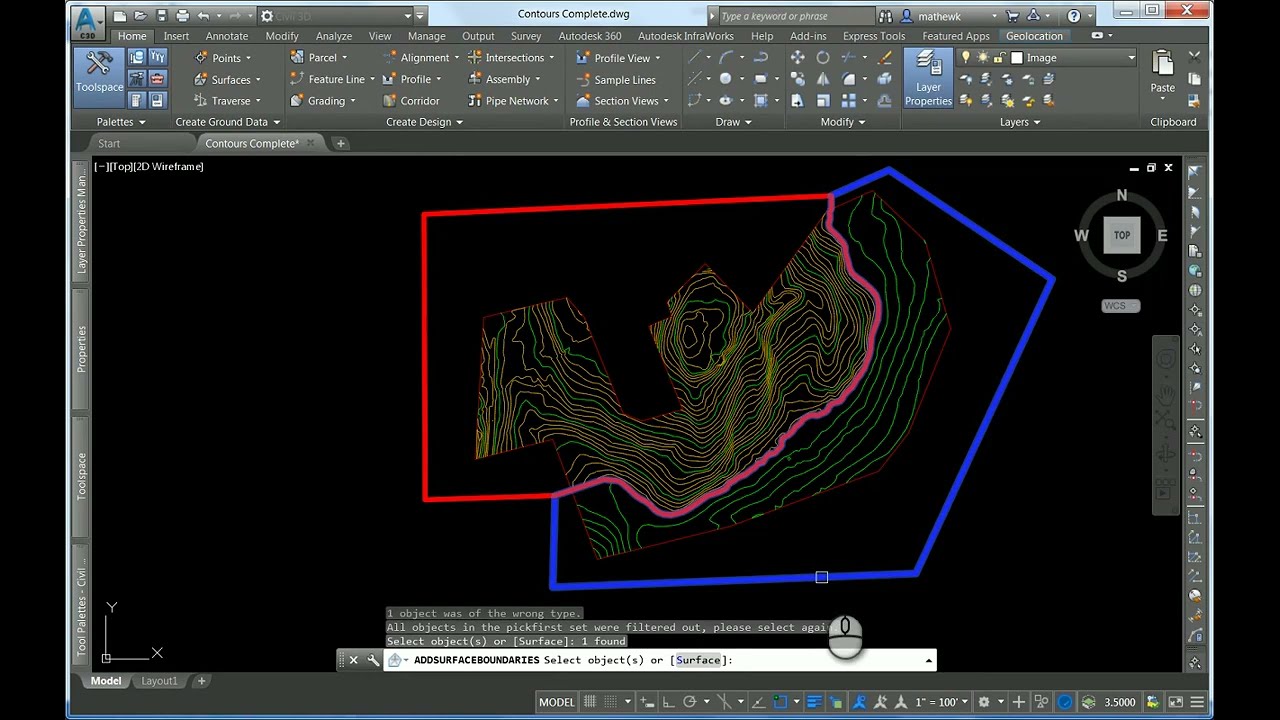Click the Sample Lines tool
1280x720 pixels.
(x=616, y=80)
